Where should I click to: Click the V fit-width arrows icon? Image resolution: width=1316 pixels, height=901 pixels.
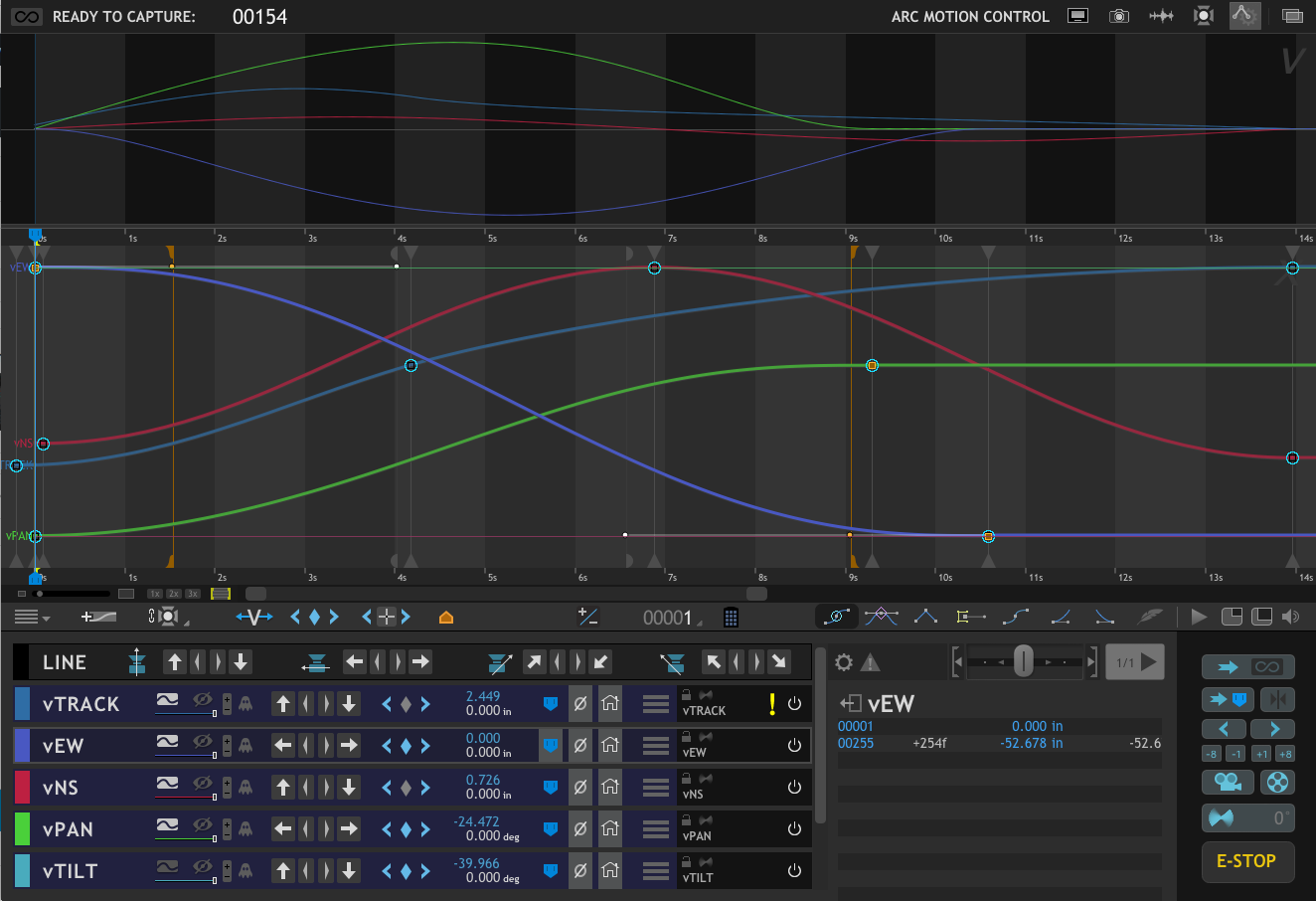(254, 618)
